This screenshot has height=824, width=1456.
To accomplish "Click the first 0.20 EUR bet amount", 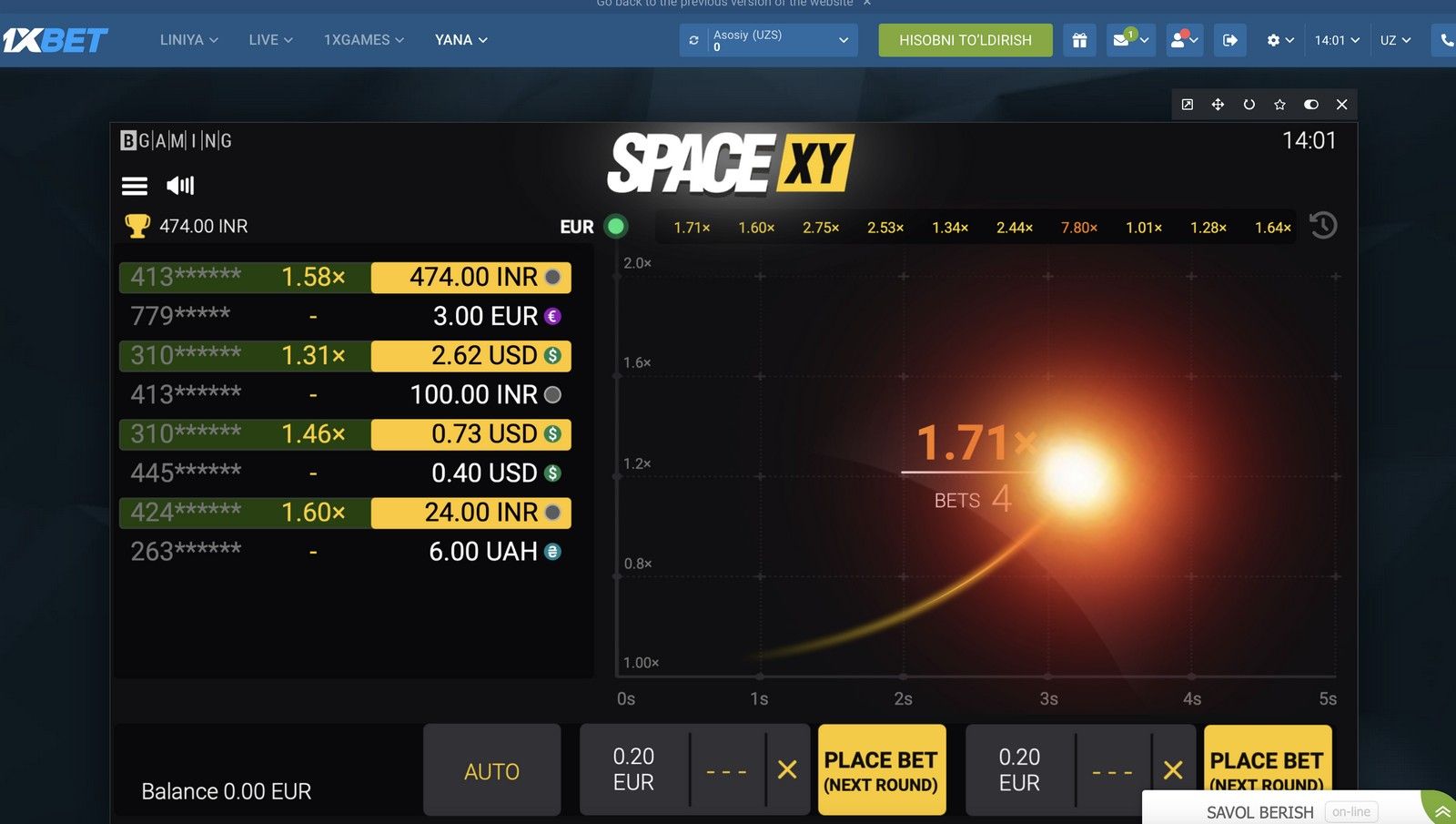I will tap(633, 769).
